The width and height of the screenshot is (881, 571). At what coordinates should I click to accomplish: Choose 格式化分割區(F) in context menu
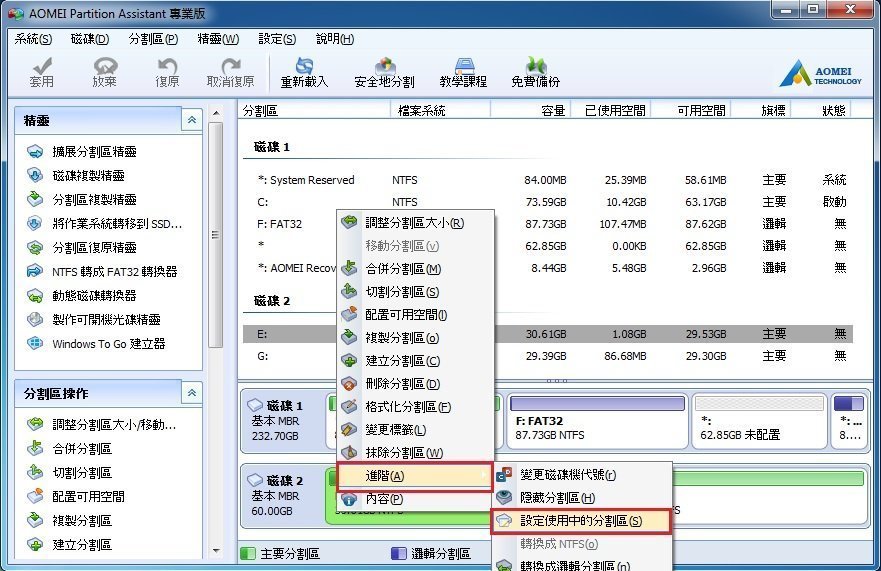(415, 407)
